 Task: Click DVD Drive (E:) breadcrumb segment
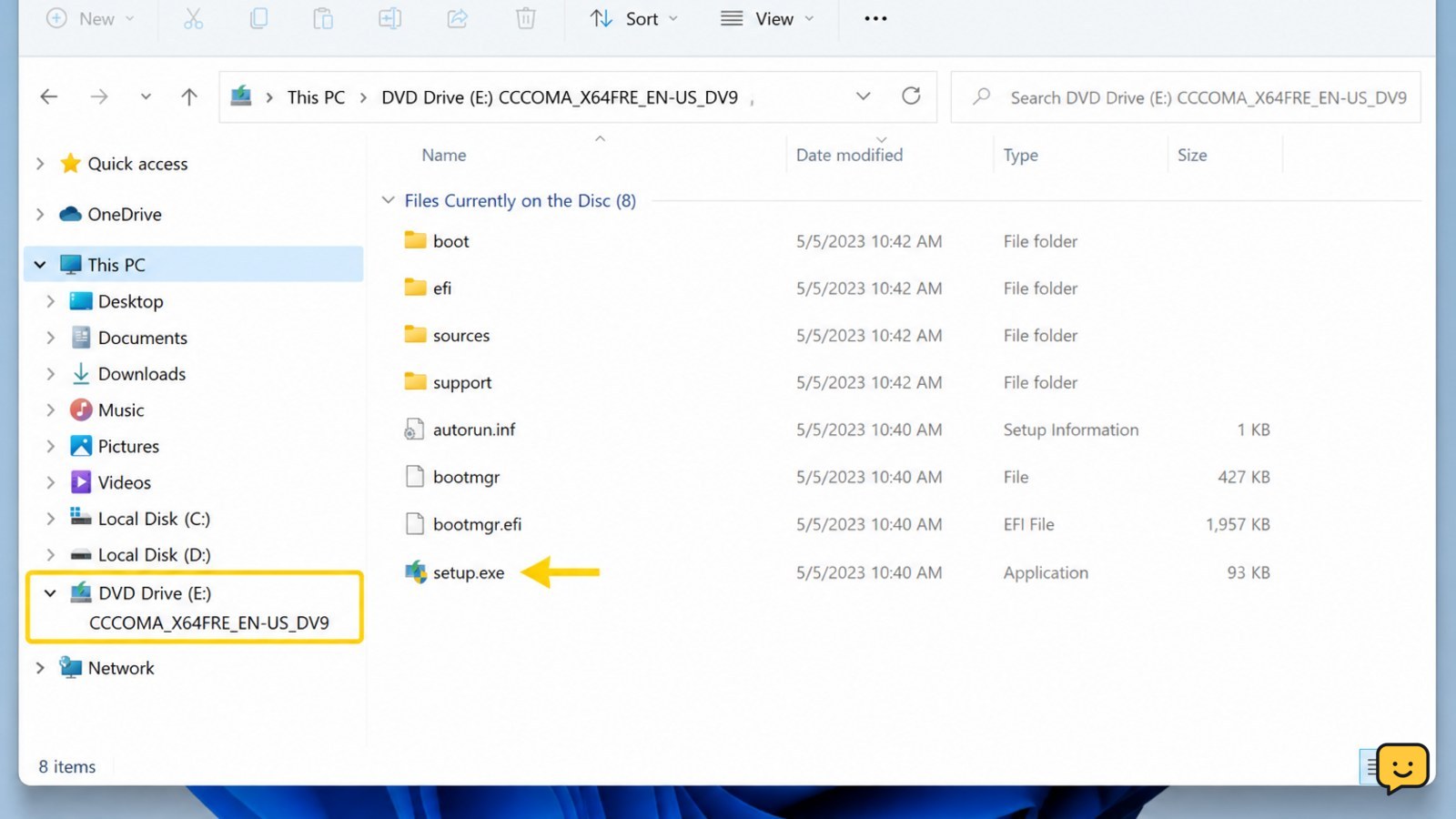point(560,96)
